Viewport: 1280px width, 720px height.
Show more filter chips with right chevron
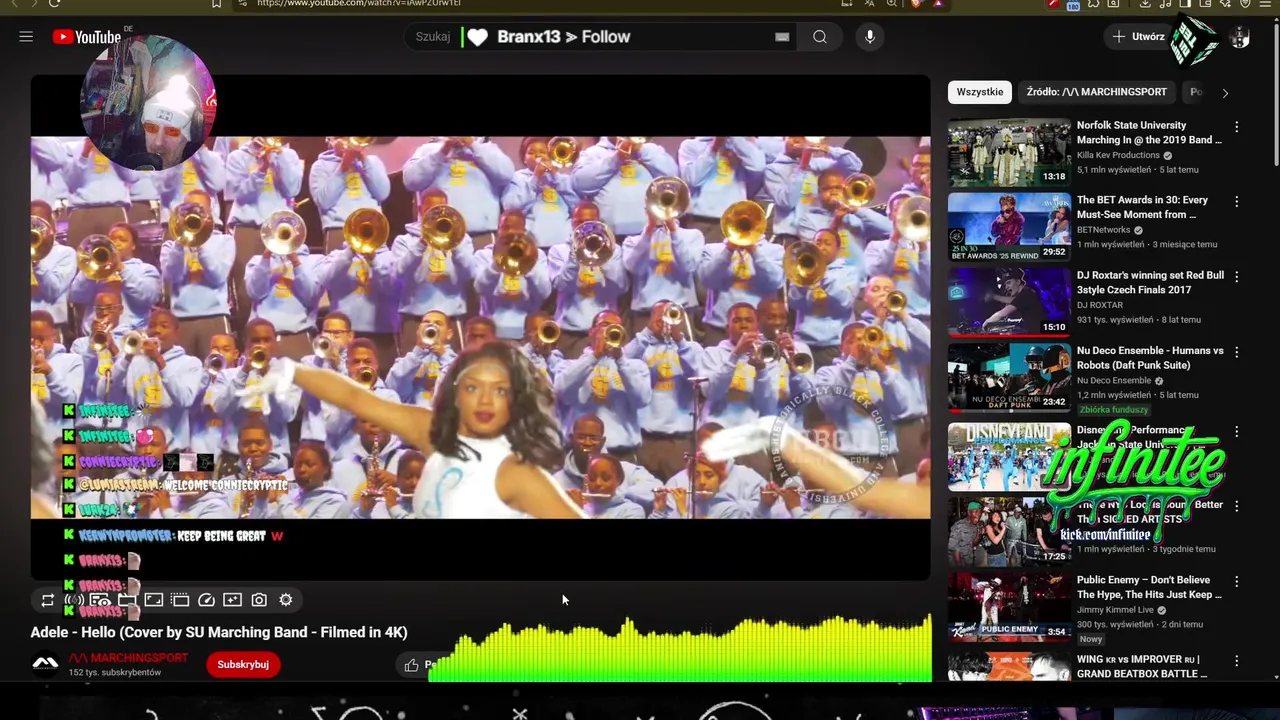(x=1225, y=93)
